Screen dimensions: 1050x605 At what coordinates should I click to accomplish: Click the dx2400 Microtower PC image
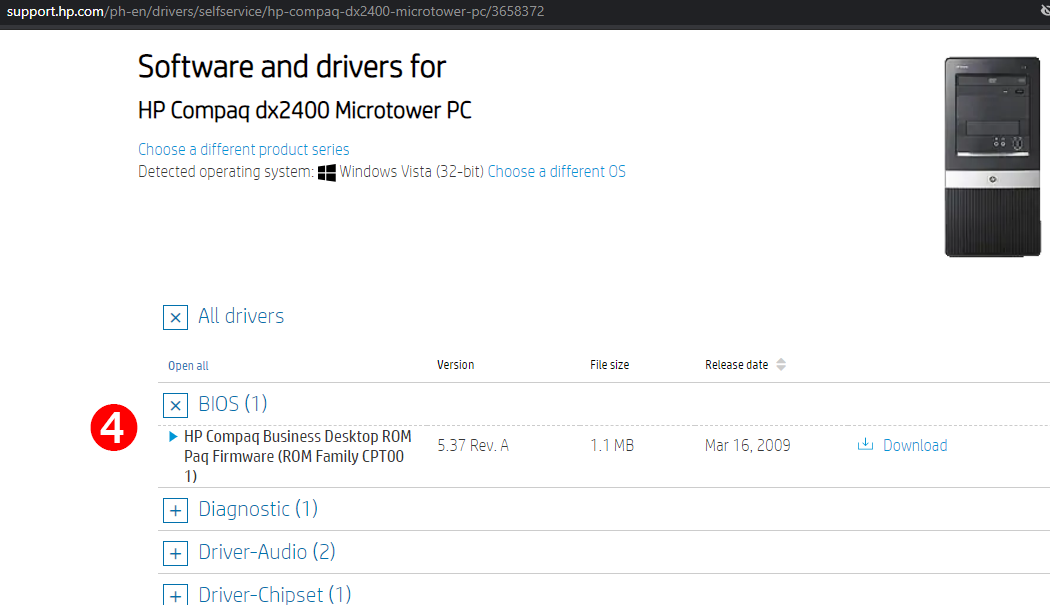pos(992,157)
